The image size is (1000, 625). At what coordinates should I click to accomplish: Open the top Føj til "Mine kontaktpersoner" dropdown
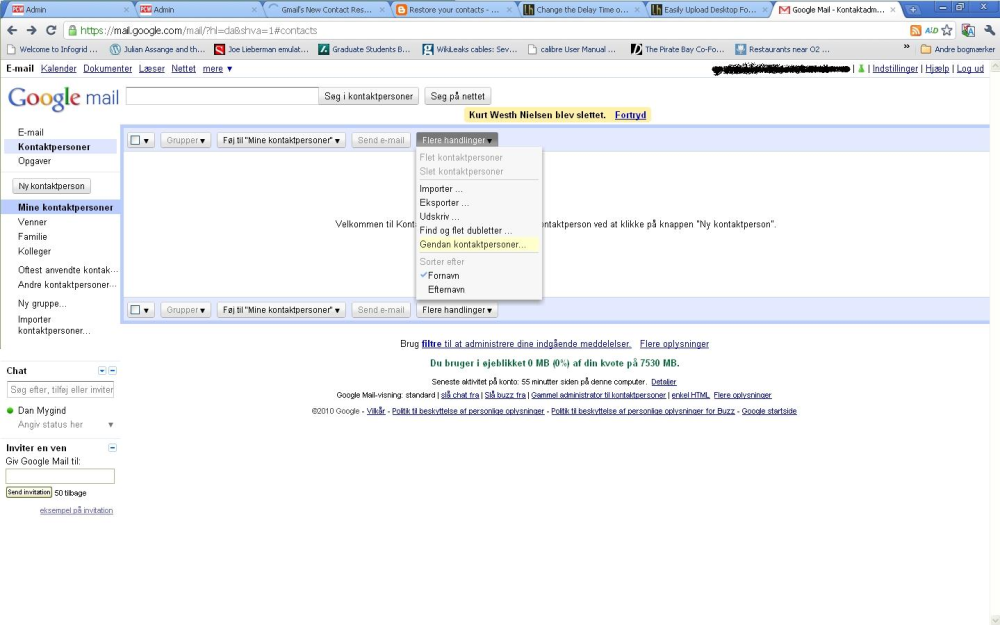point(281,140)
